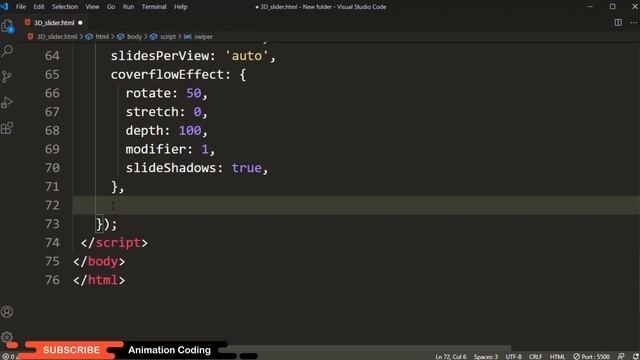
Task: Open the notifications bell in status bar
Action: pyautogui.click(x=636, y=356)
